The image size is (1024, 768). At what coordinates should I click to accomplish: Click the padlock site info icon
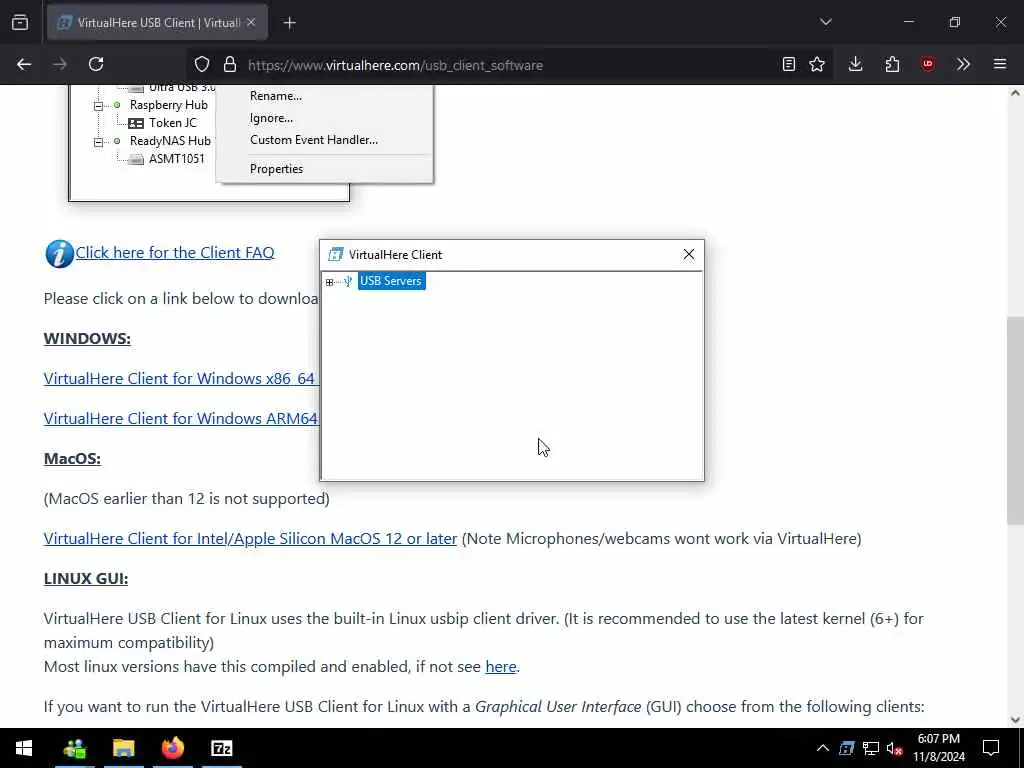pyautogui.click(x=229, y=65)
